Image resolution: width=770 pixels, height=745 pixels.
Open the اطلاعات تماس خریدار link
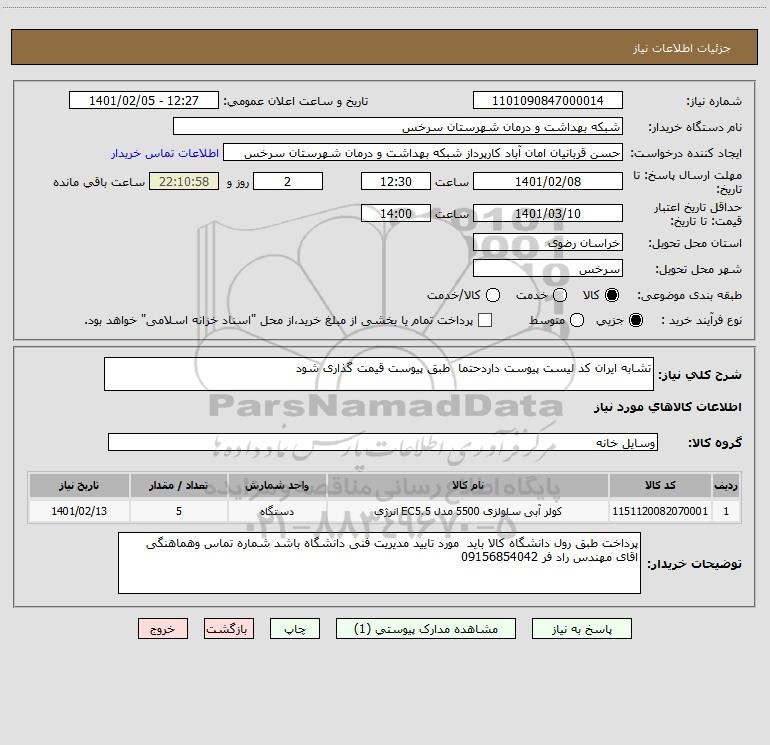click(x=165, y=153)
